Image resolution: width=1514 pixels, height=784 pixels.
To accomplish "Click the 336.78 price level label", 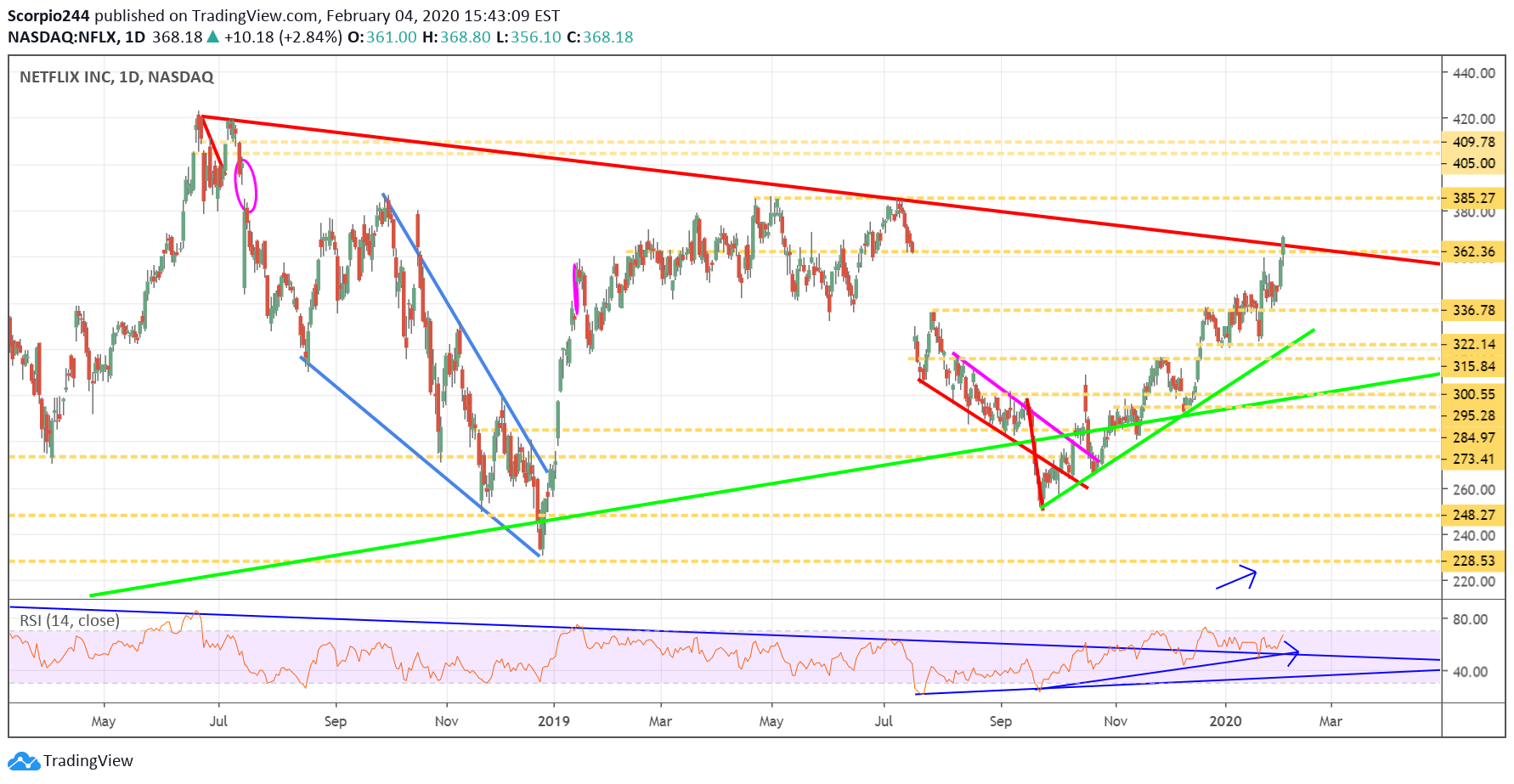I will [1474, 310].
